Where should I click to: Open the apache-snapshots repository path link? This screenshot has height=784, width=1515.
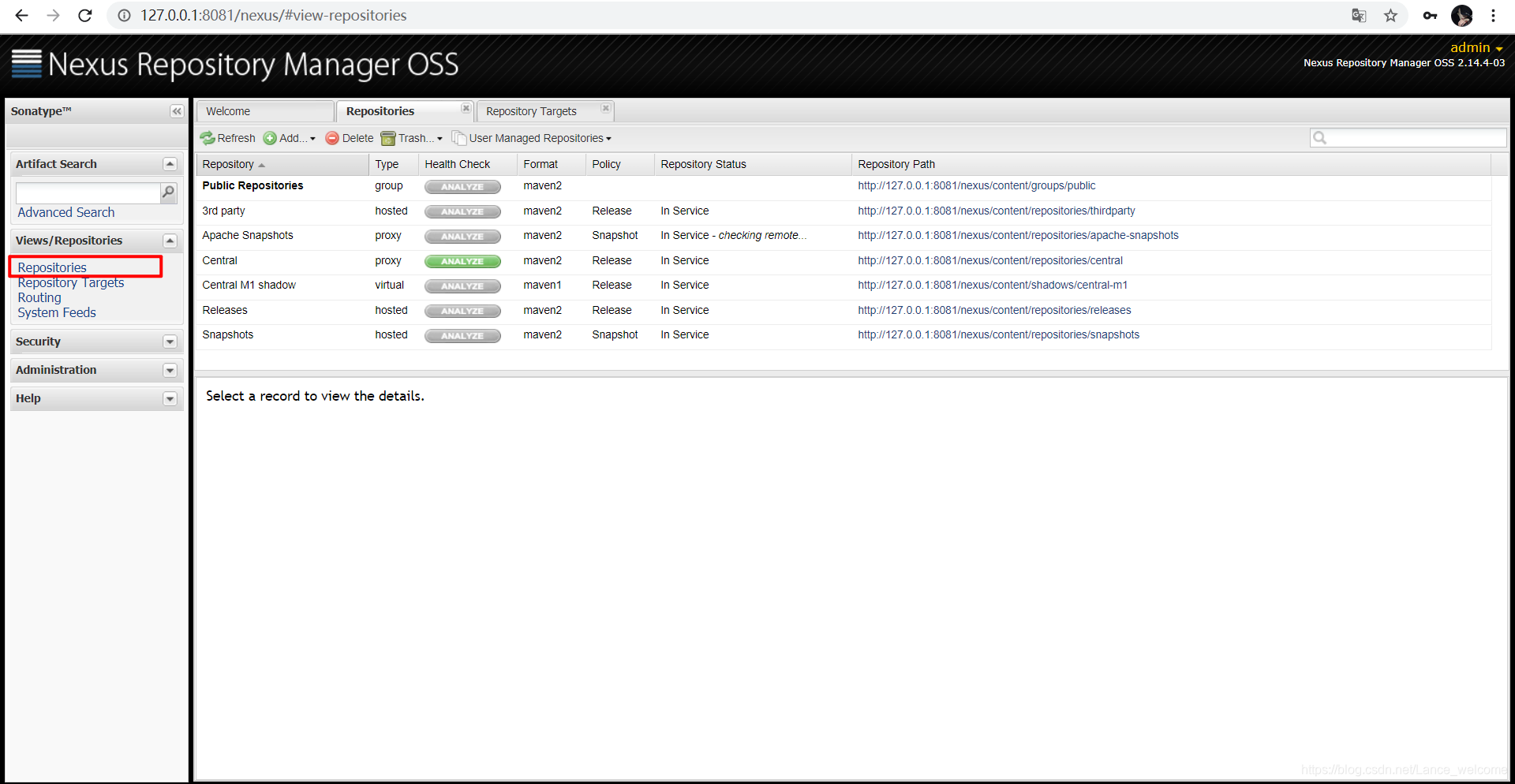[1018, 235]
